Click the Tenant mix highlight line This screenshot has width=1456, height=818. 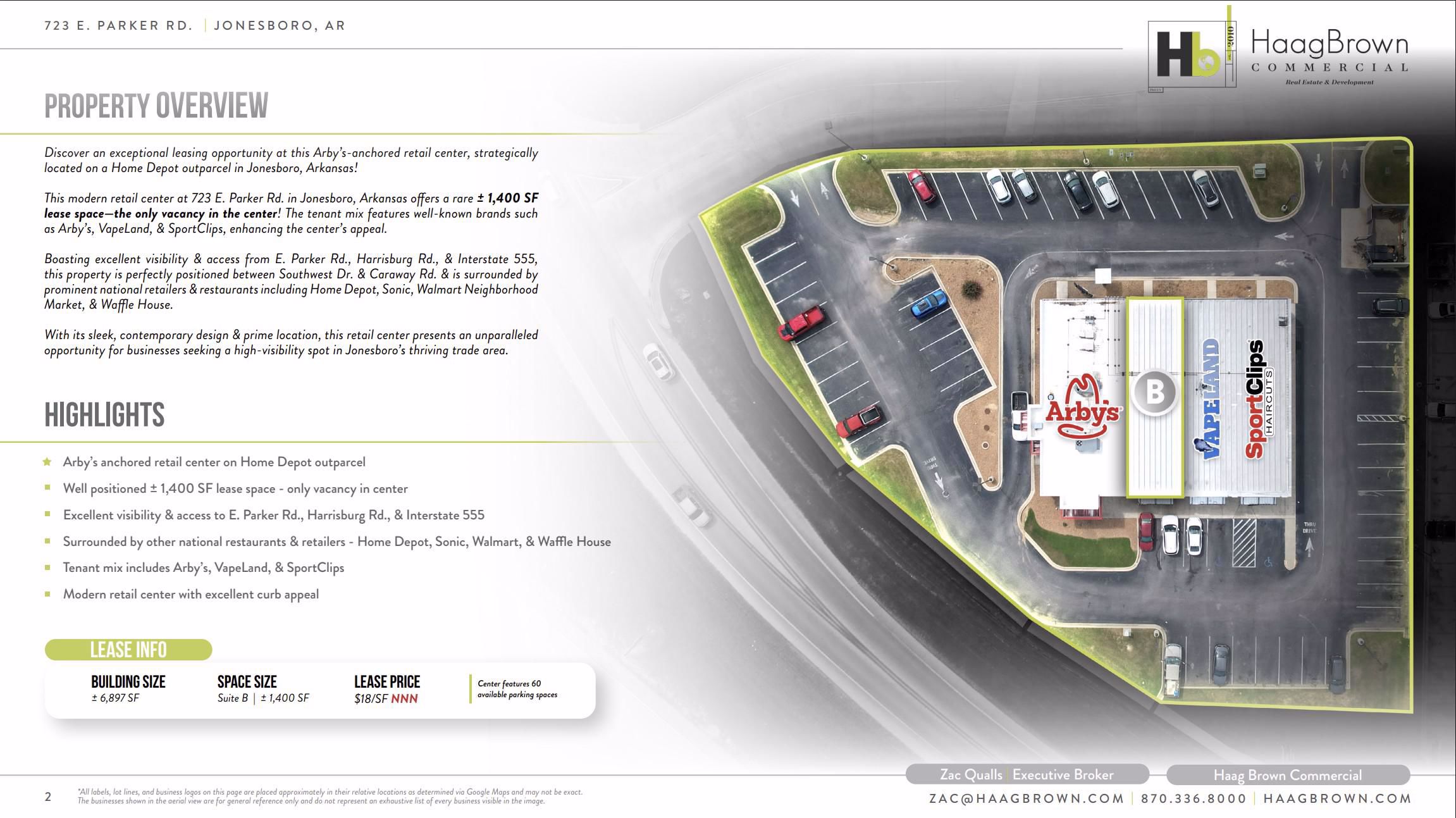203,567
